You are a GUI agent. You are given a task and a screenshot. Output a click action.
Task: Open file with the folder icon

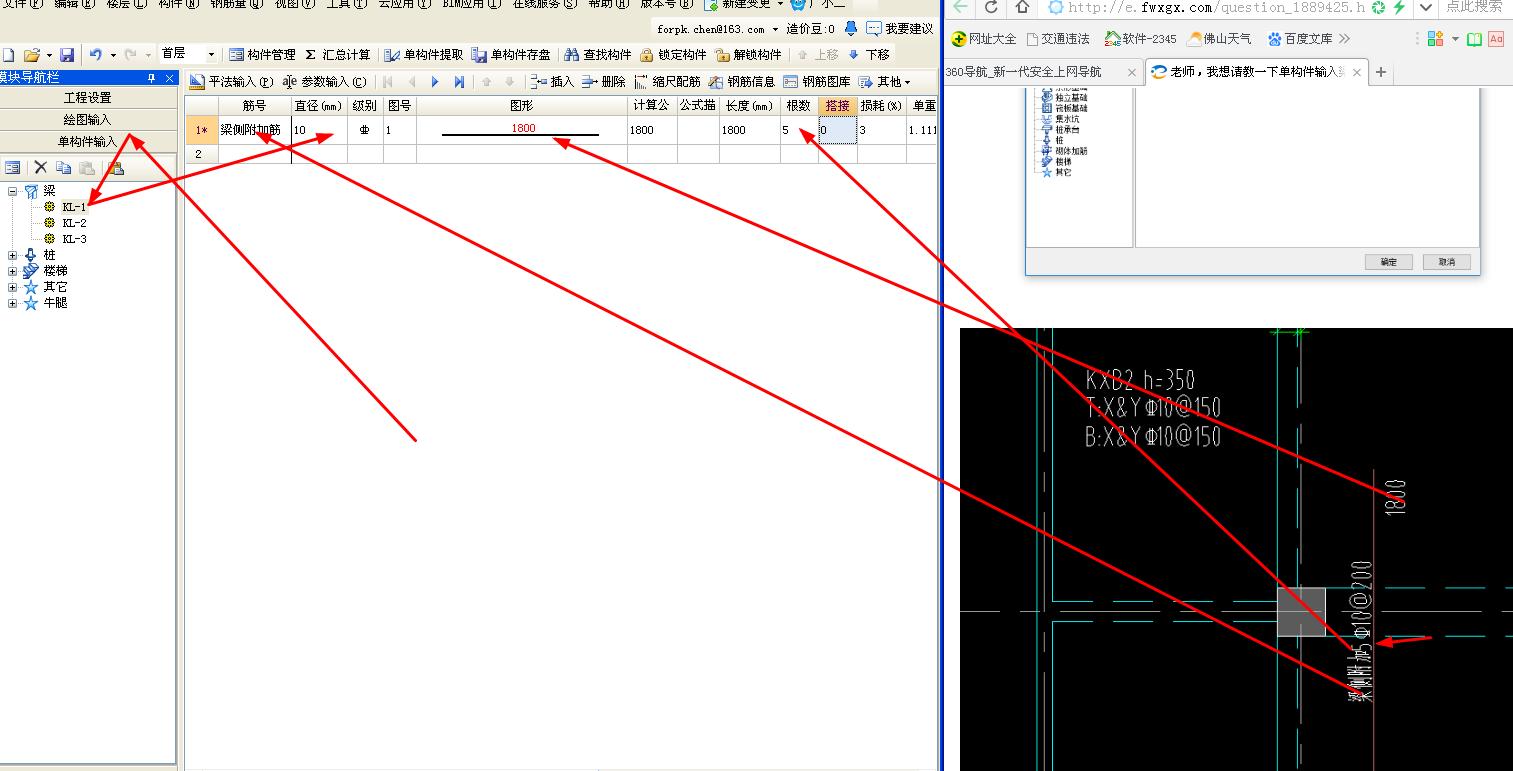tap(31, 55)
